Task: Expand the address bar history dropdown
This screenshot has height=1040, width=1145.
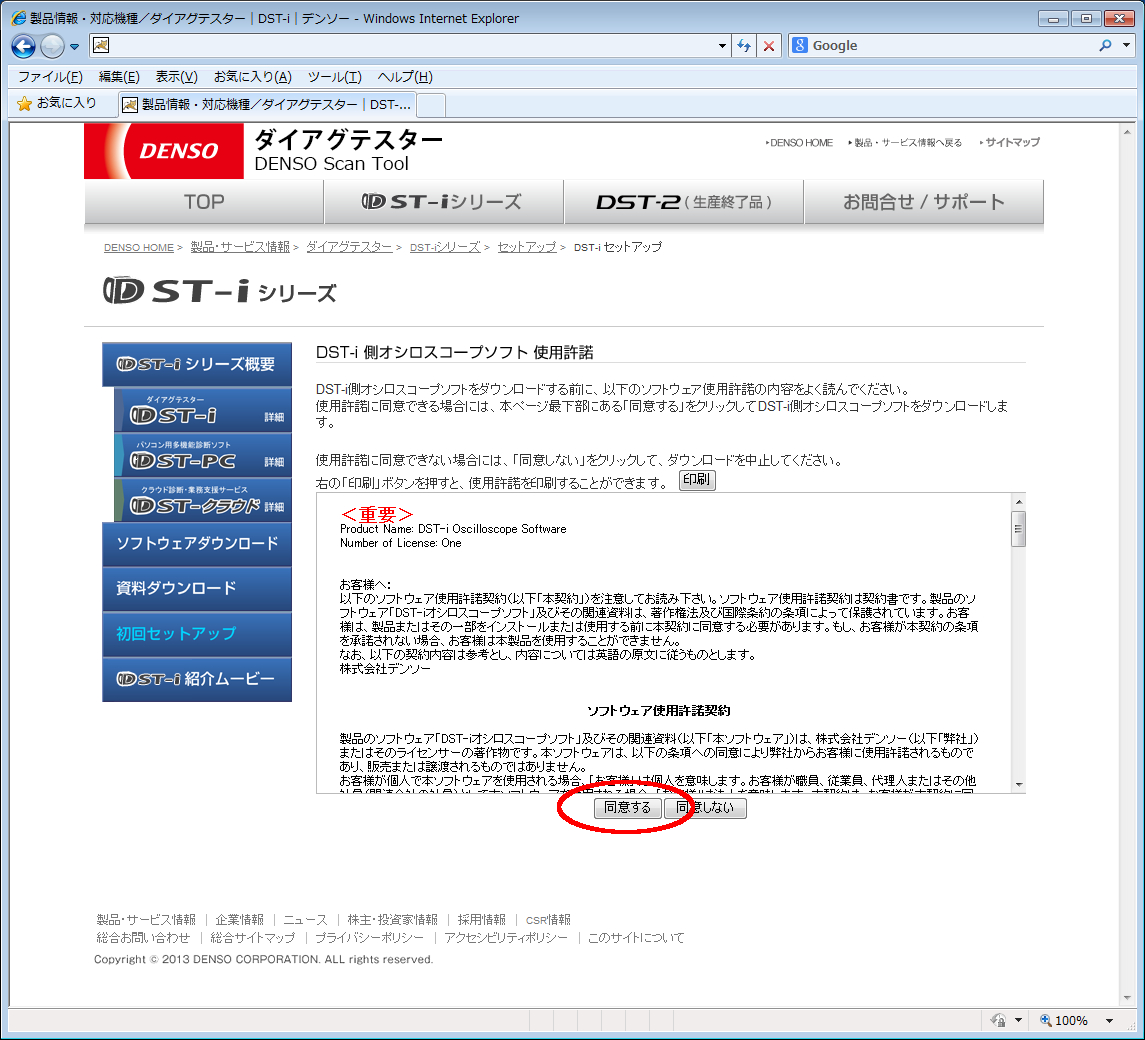Action: tap(722, 45)
